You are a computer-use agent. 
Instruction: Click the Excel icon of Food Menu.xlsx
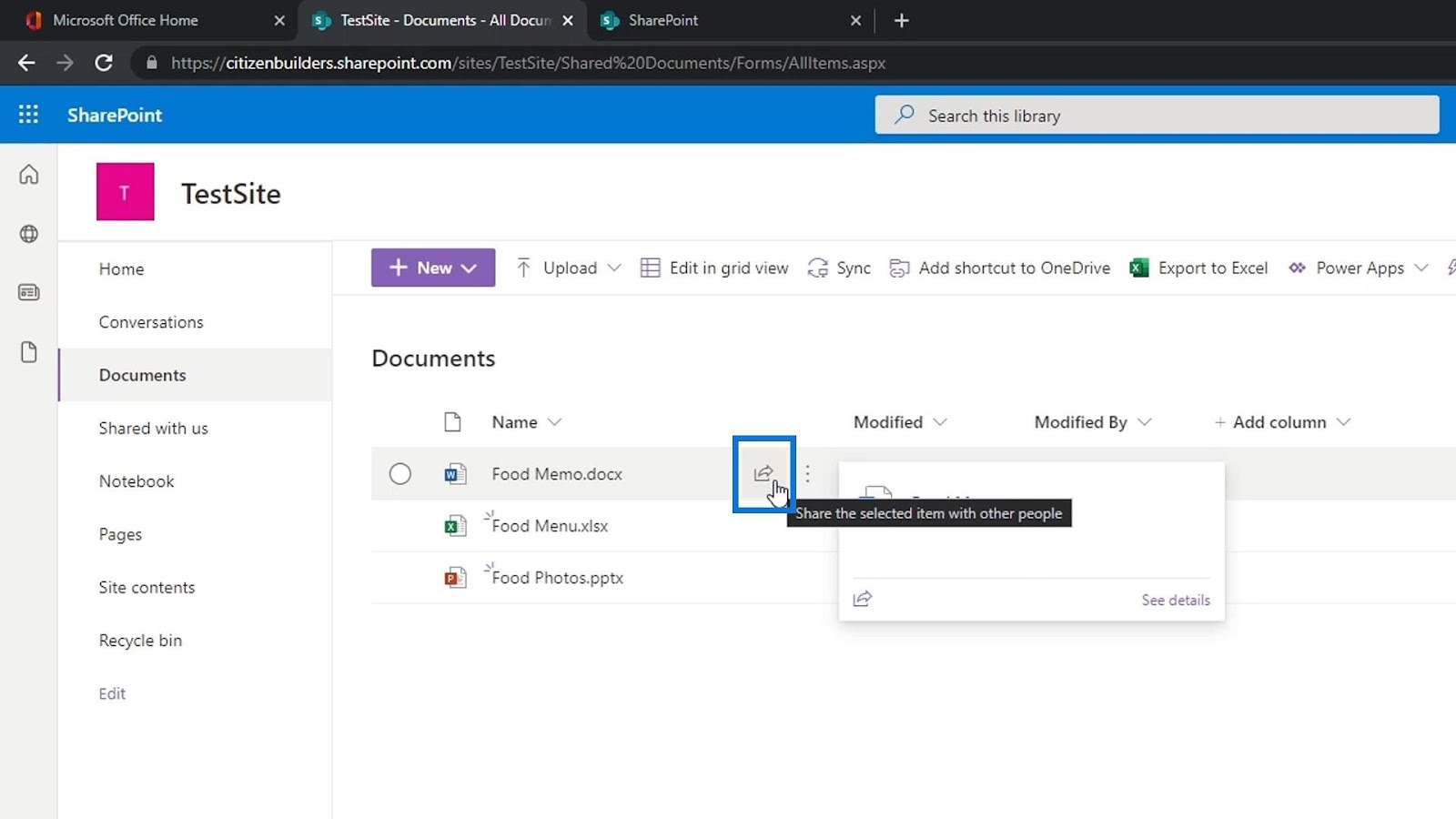tap(455, 526)
